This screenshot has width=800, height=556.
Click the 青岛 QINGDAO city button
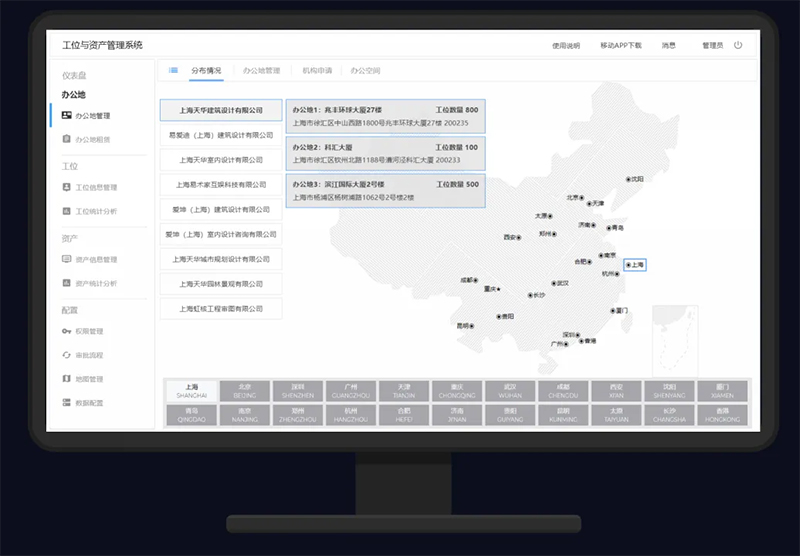(192, 415)
